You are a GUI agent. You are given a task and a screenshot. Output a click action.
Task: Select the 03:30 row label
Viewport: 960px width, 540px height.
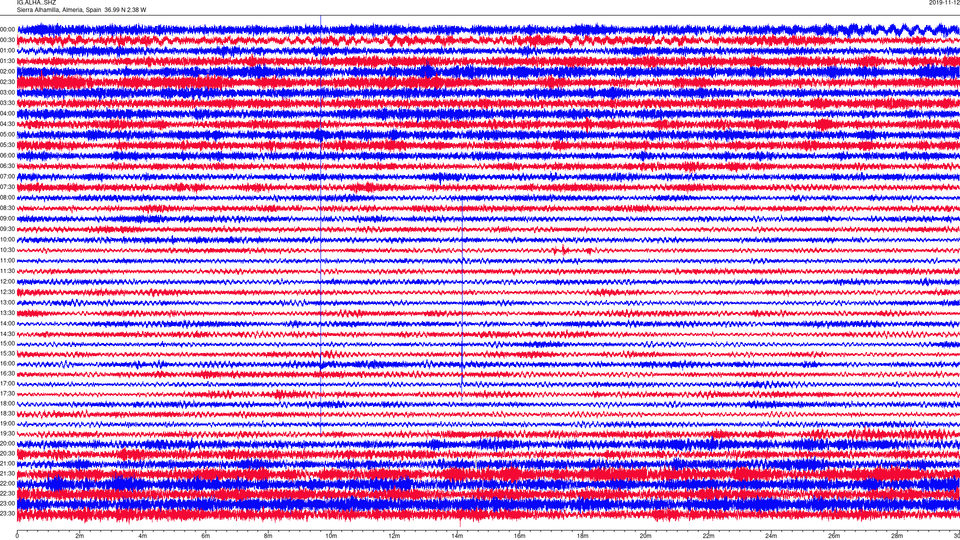pos(8,103)
